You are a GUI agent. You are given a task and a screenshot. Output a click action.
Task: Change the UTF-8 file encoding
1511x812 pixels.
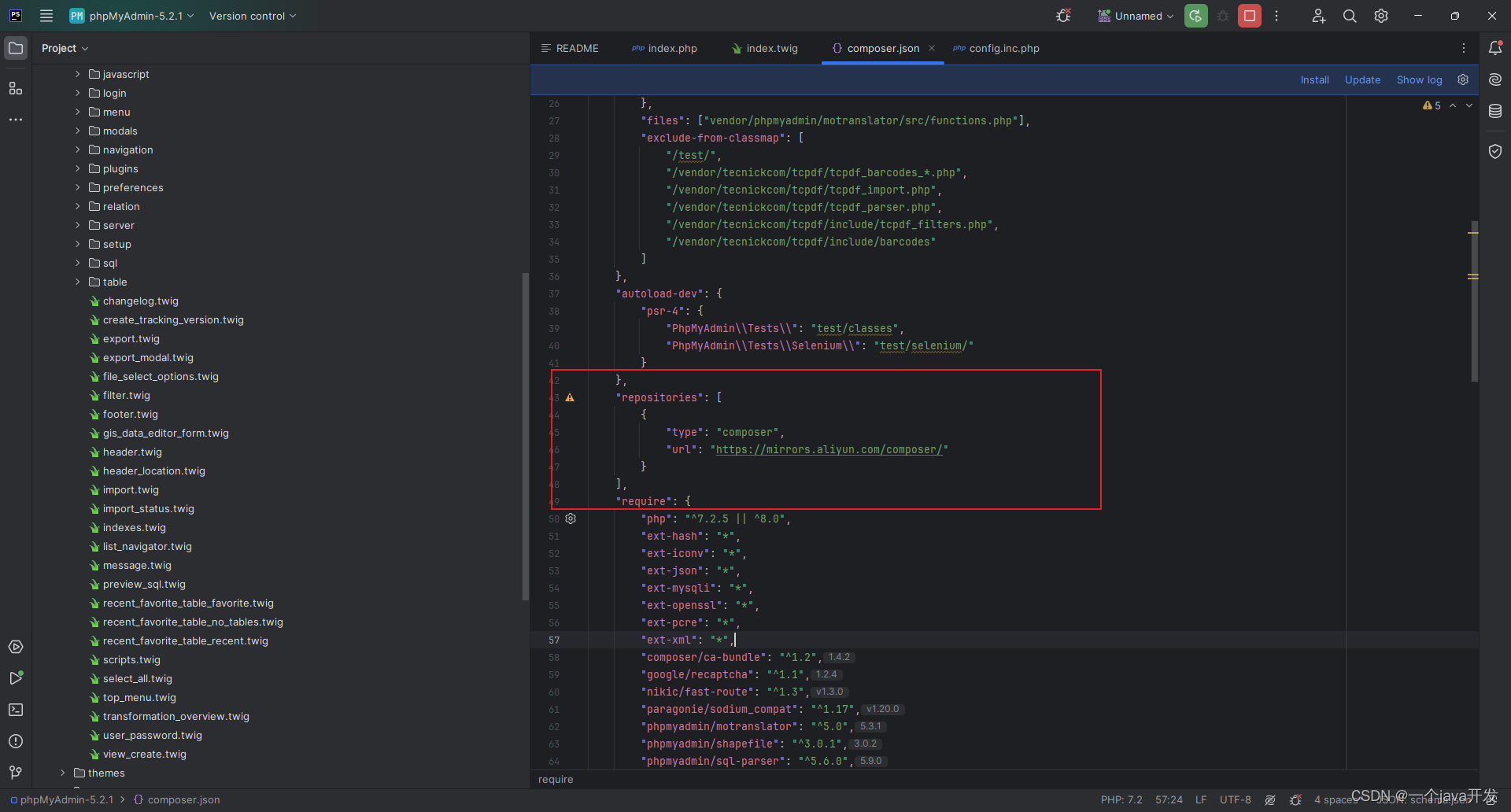[x=1235, y=799]
